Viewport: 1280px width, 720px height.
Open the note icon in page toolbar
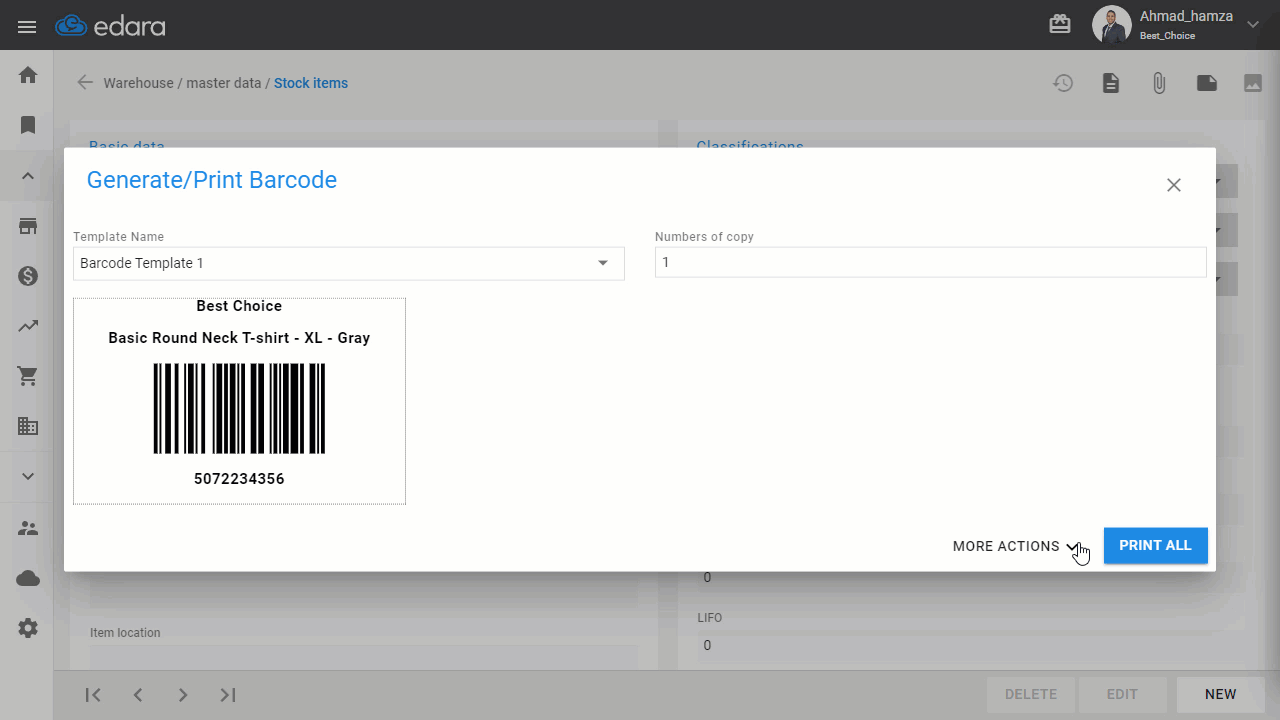point(1207,83)
